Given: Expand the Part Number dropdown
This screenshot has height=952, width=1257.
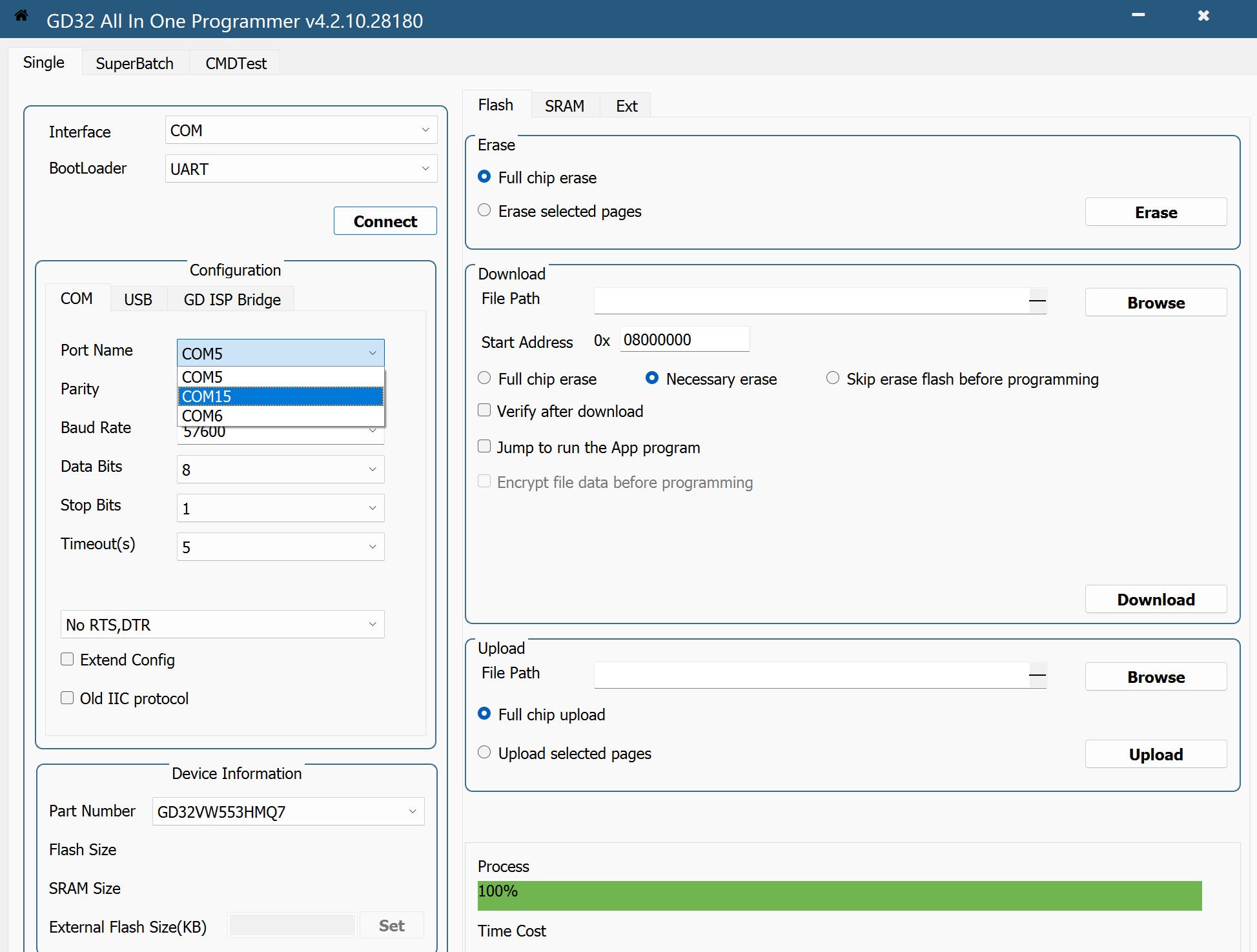Looking at the screenshot, I should 289,811.
